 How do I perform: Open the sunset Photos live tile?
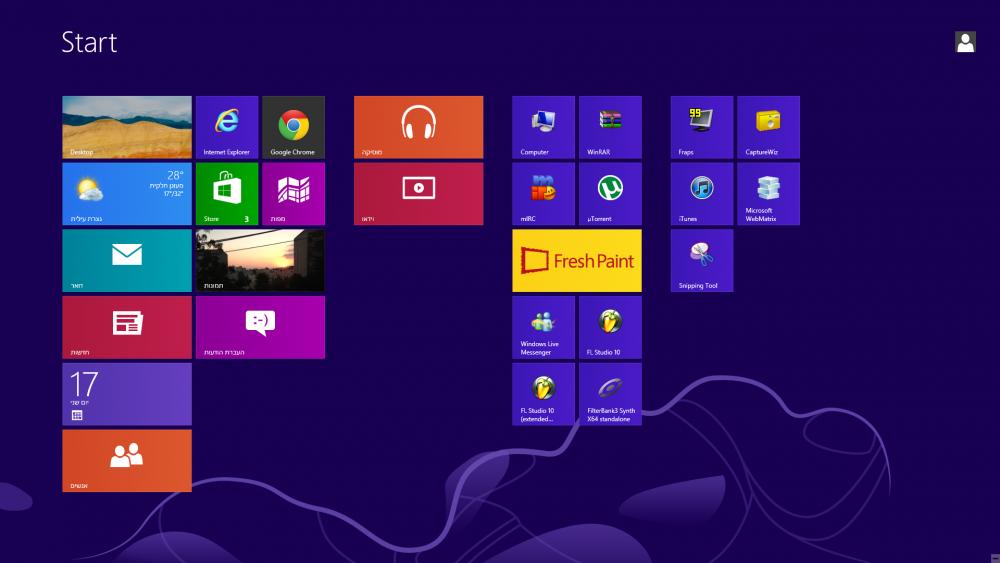[x=260, y=260]
